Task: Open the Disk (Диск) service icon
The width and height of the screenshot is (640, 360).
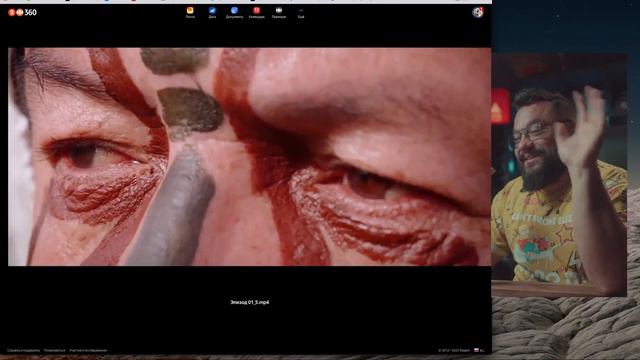Action: tap(212, 13)
